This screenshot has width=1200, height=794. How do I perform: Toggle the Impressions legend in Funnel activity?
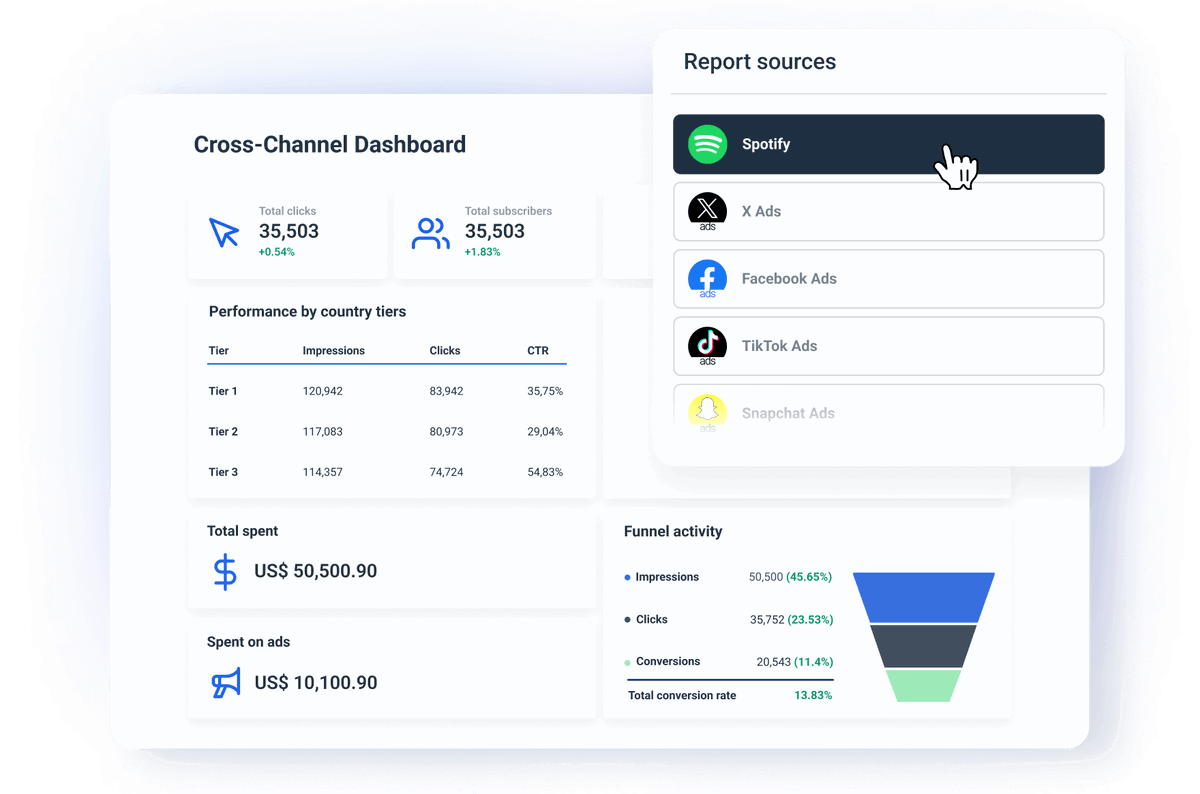[666, 577]
